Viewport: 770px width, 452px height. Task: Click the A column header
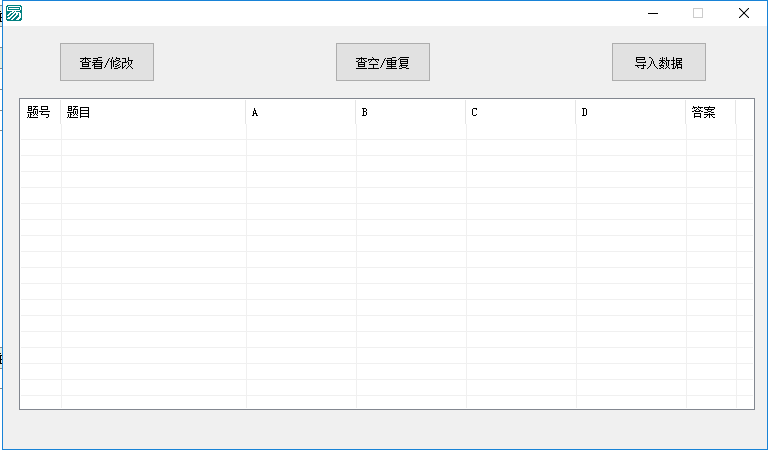(300, 112)
